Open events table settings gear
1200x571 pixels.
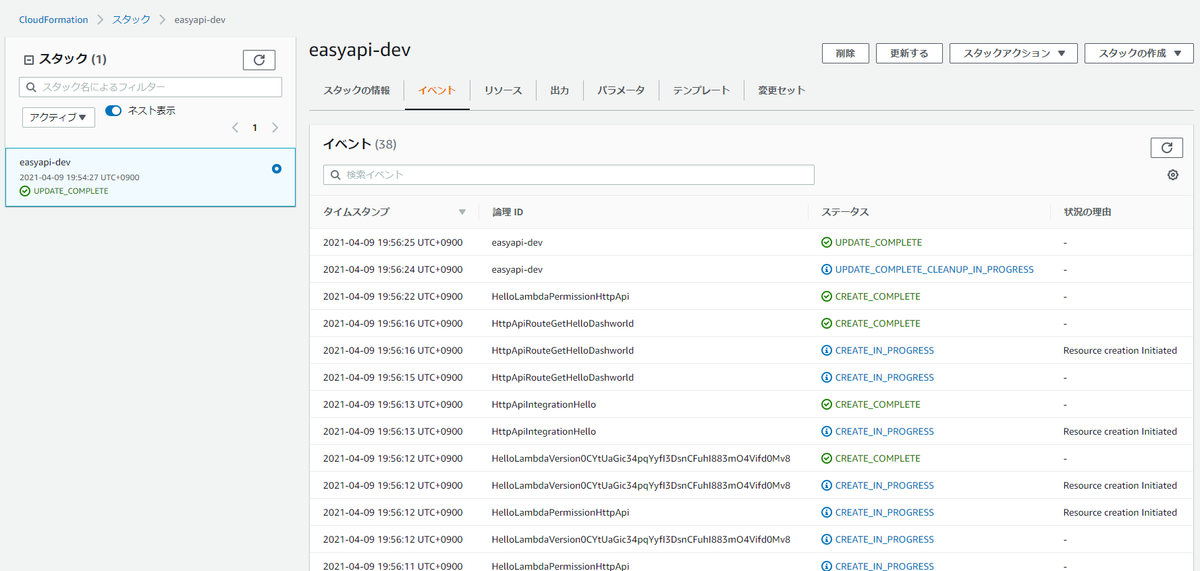[x=1173, y=175]
